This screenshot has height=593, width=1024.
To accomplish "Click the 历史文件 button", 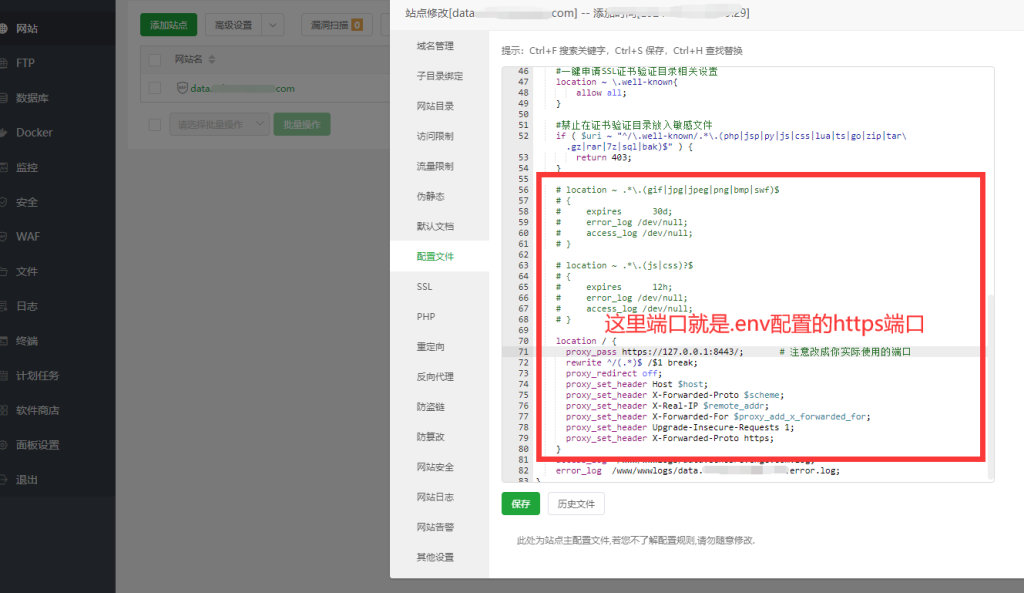I will tap(576, 504).
